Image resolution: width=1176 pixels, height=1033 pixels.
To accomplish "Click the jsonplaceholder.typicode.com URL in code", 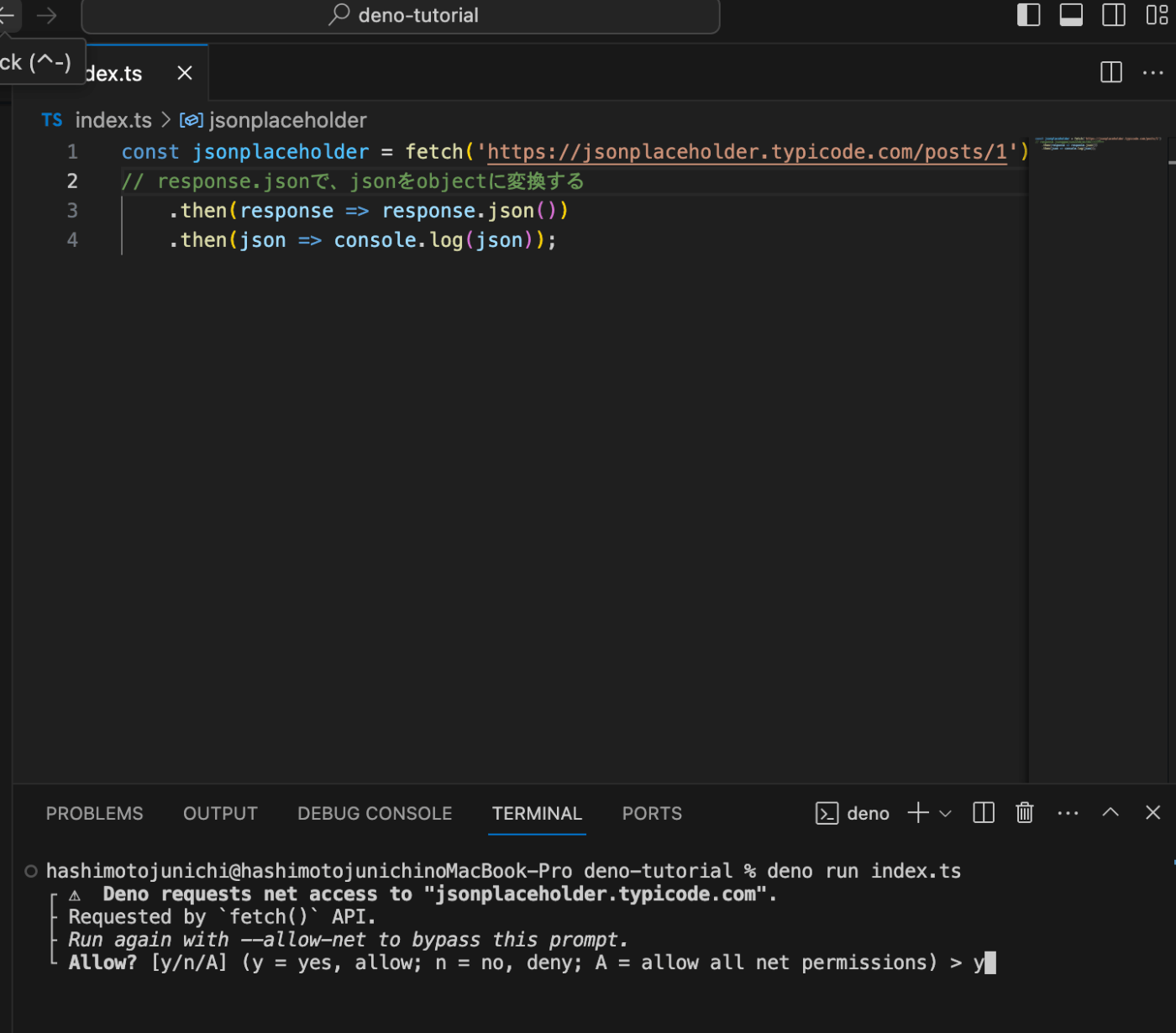I will point(746,152).
